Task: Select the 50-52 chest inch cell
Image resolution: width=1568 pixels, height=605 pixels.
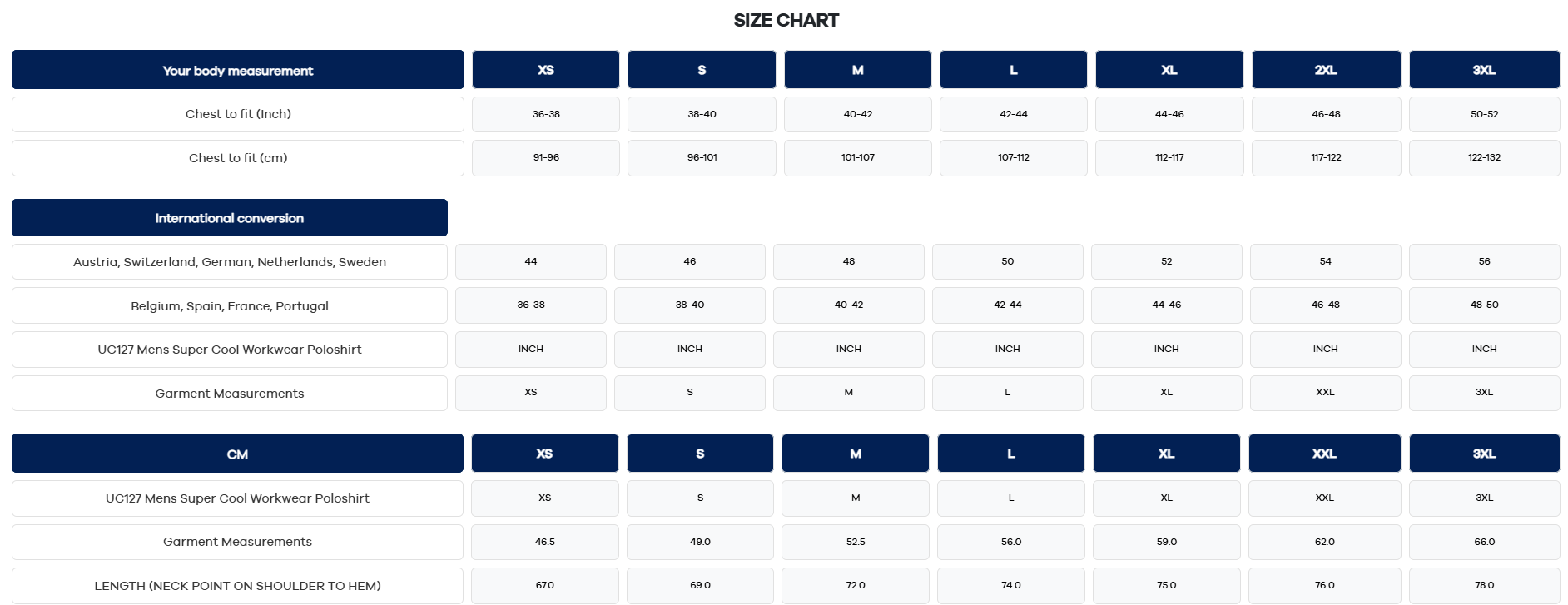Action: pos(1484,114)
